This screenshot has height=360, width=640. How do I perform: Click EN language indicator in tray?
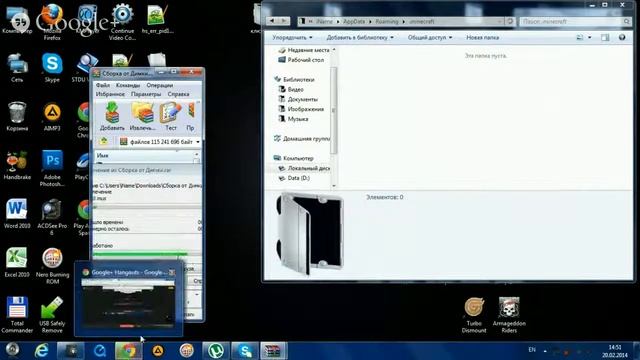(532, 350)
